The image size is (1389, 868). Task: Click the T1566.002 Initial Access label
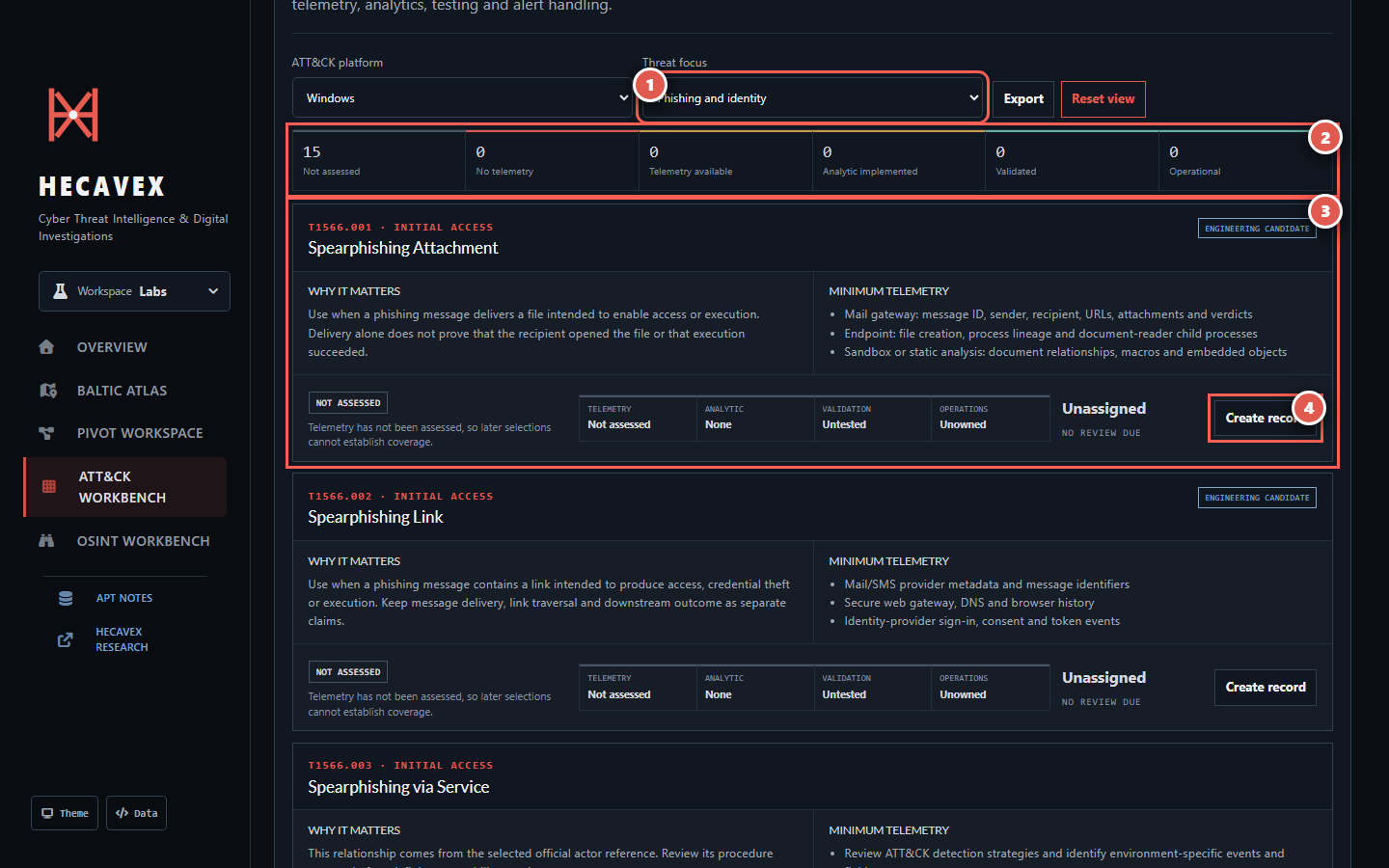[400, 497]
